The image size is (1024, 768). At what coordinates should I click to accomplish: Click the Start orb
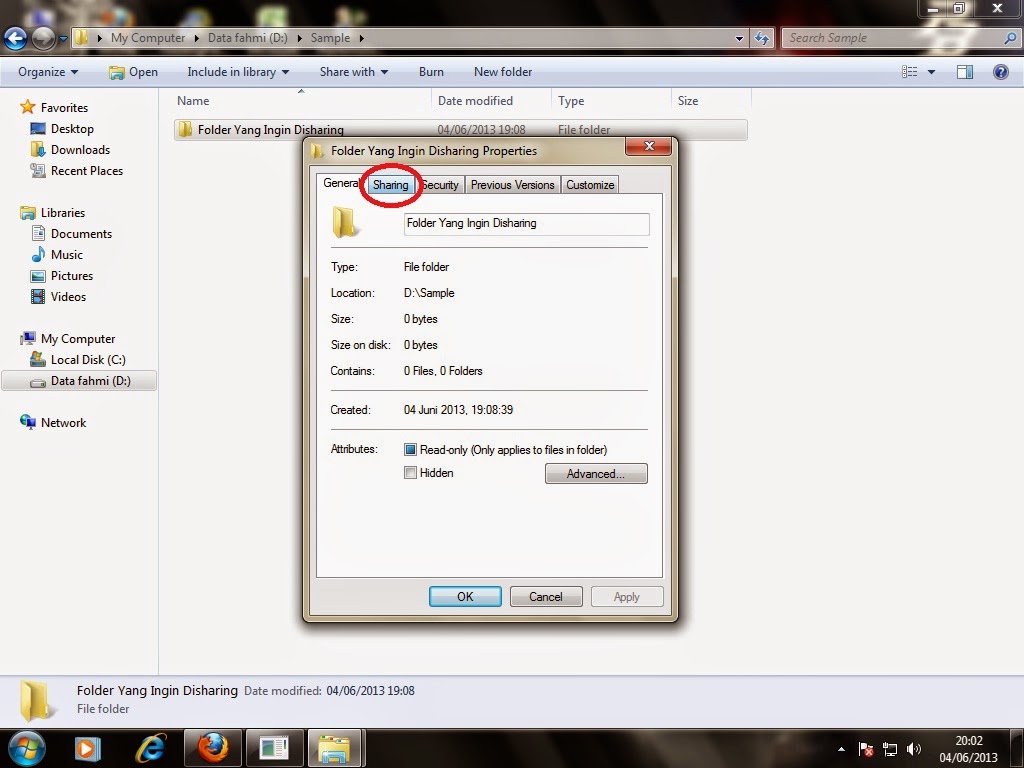point(26,747)
